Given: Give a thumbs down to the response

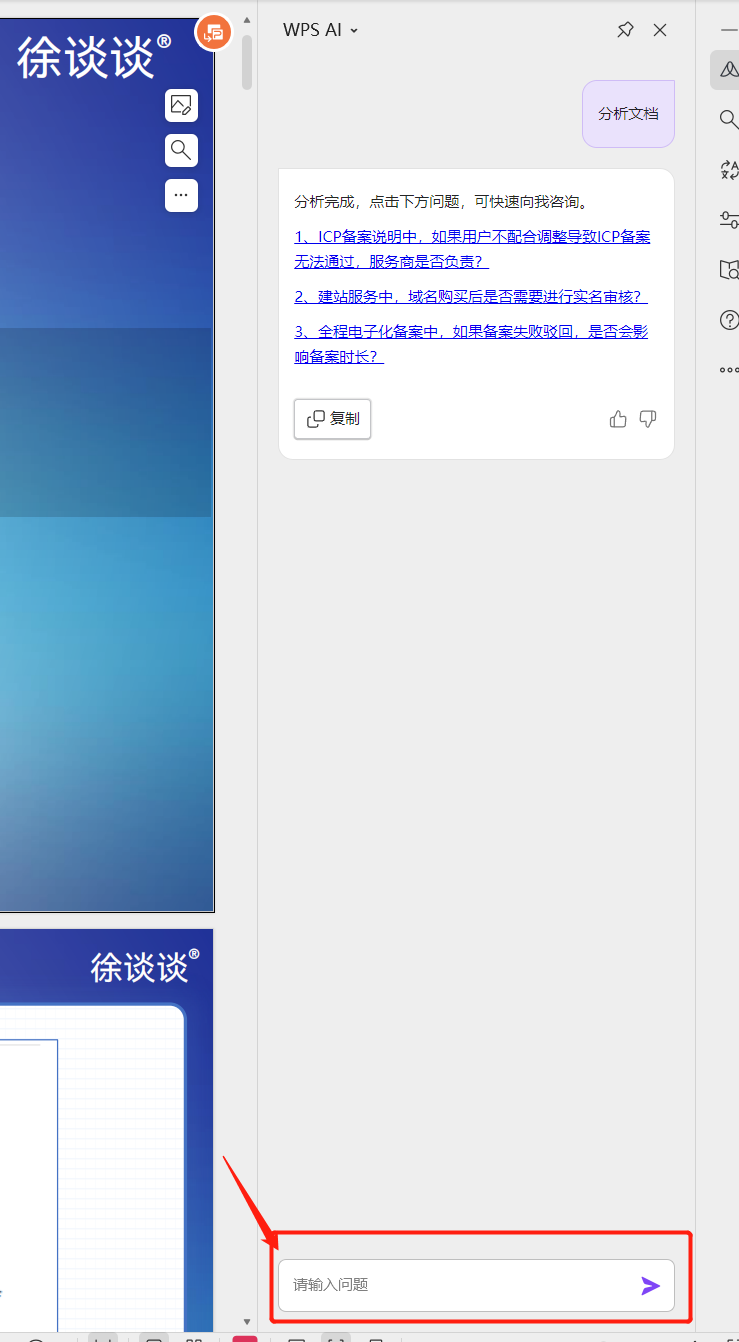Looking at the screenshot, I should coord(648,419).
